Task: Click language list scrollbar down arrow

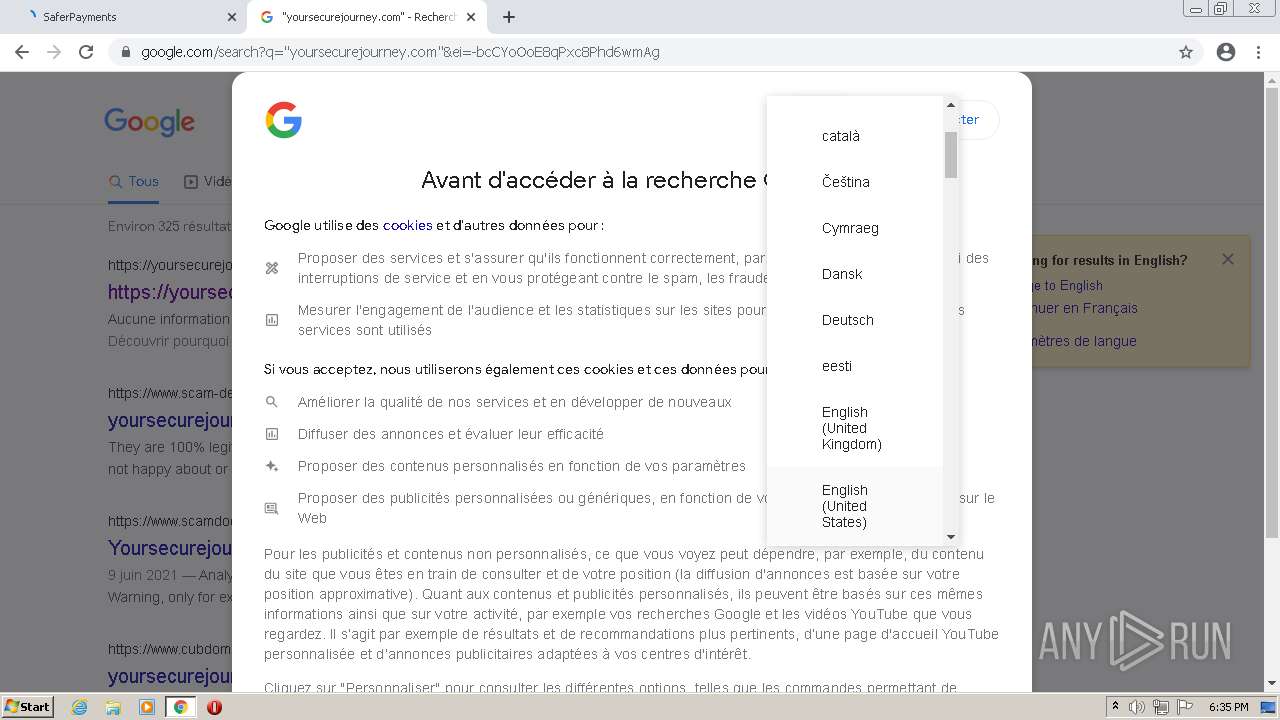Action: point(951,538)
